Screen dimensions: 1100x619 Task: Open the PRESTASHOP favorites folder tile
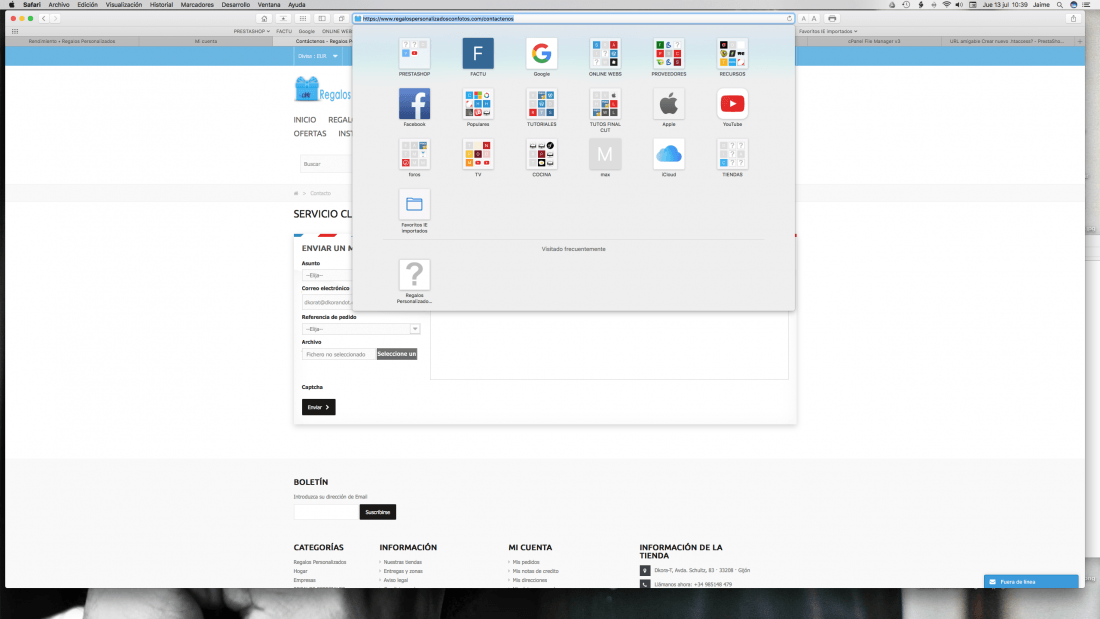[x=414, y=54]
